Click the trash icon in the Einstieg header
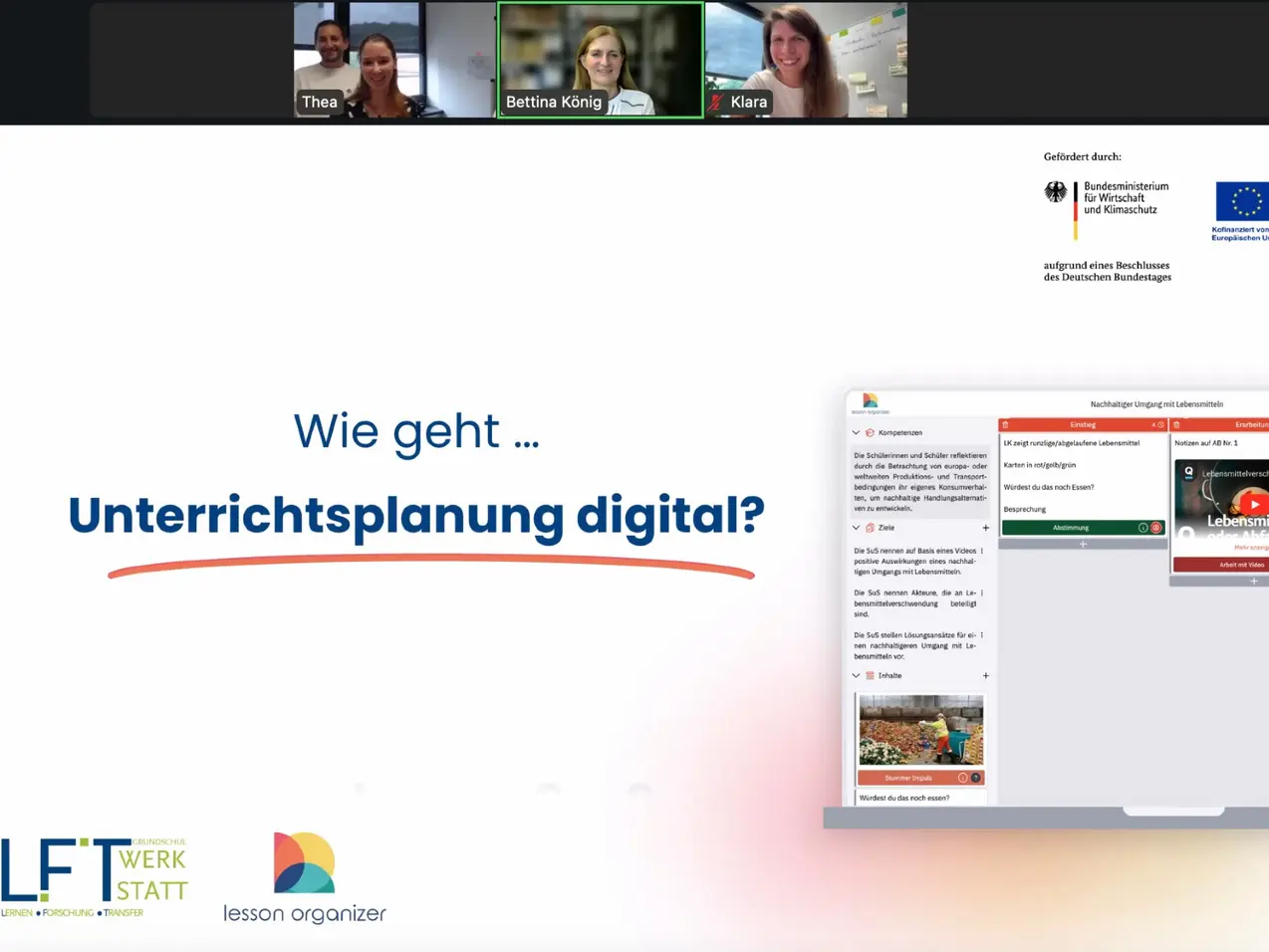Image resolution: width=1269 pixels, height=952 pixels. click(x=1005, y=425)
